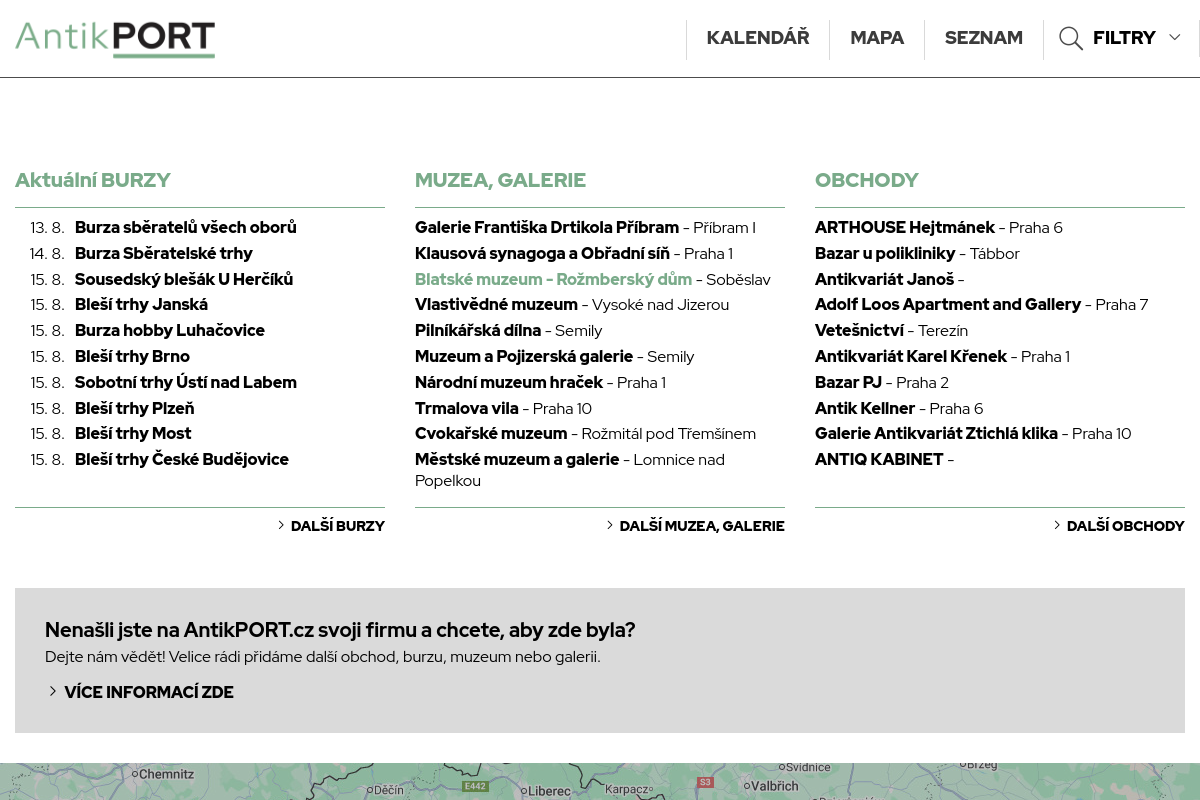Open Trmalova vila
Viewport: 1200px width, 800px height.
pos(467,408)
